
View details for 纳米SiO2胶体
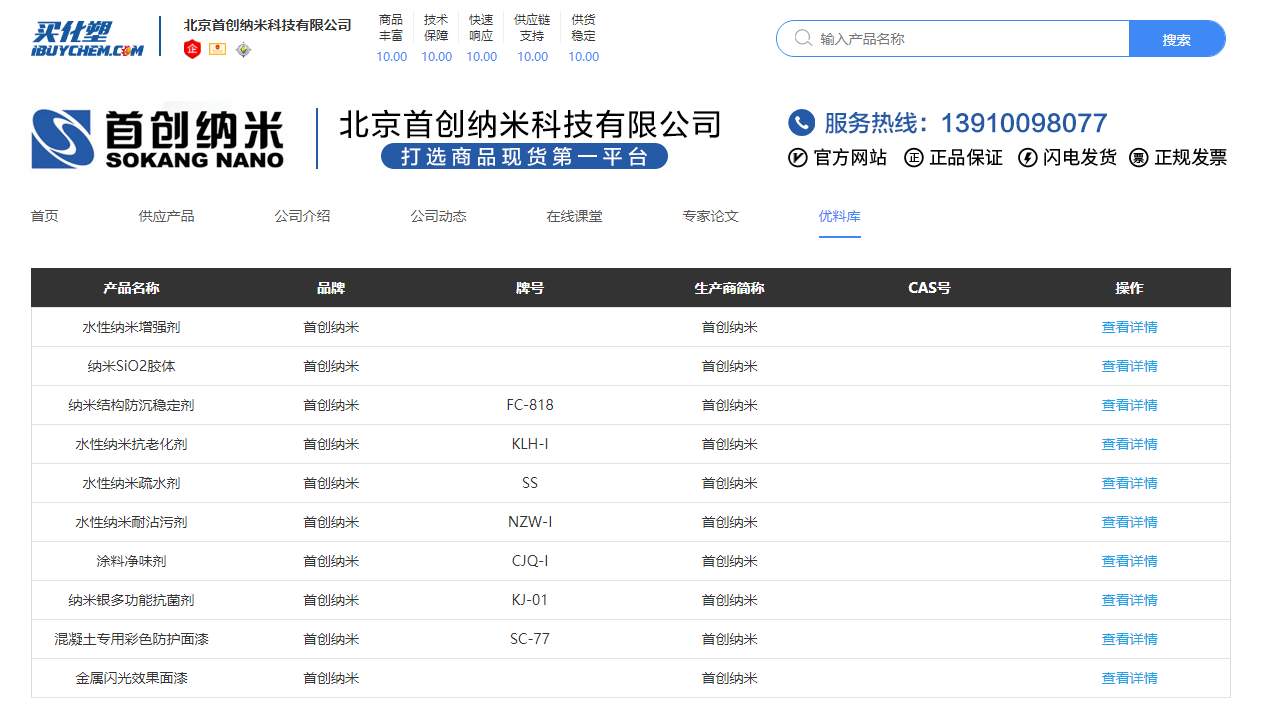tap(1130, 366)
